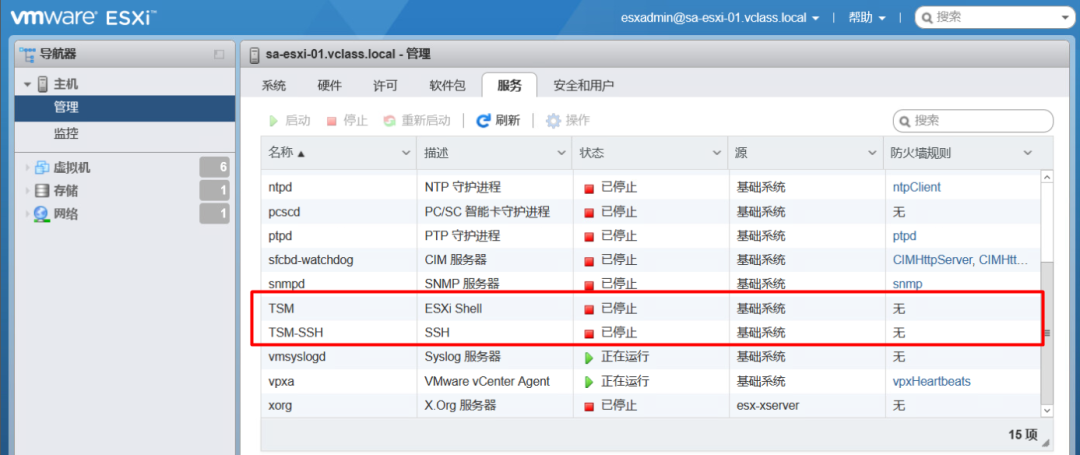This screenshot has width=1080, height=455.
Task: Switch to the Licensing (许可) tab
Action: tap(385, 86)
